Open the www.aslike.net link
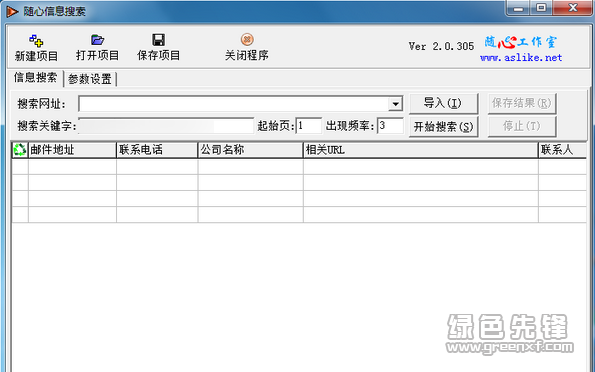This screenshot has width=595, height=372. tap(521, 58)
